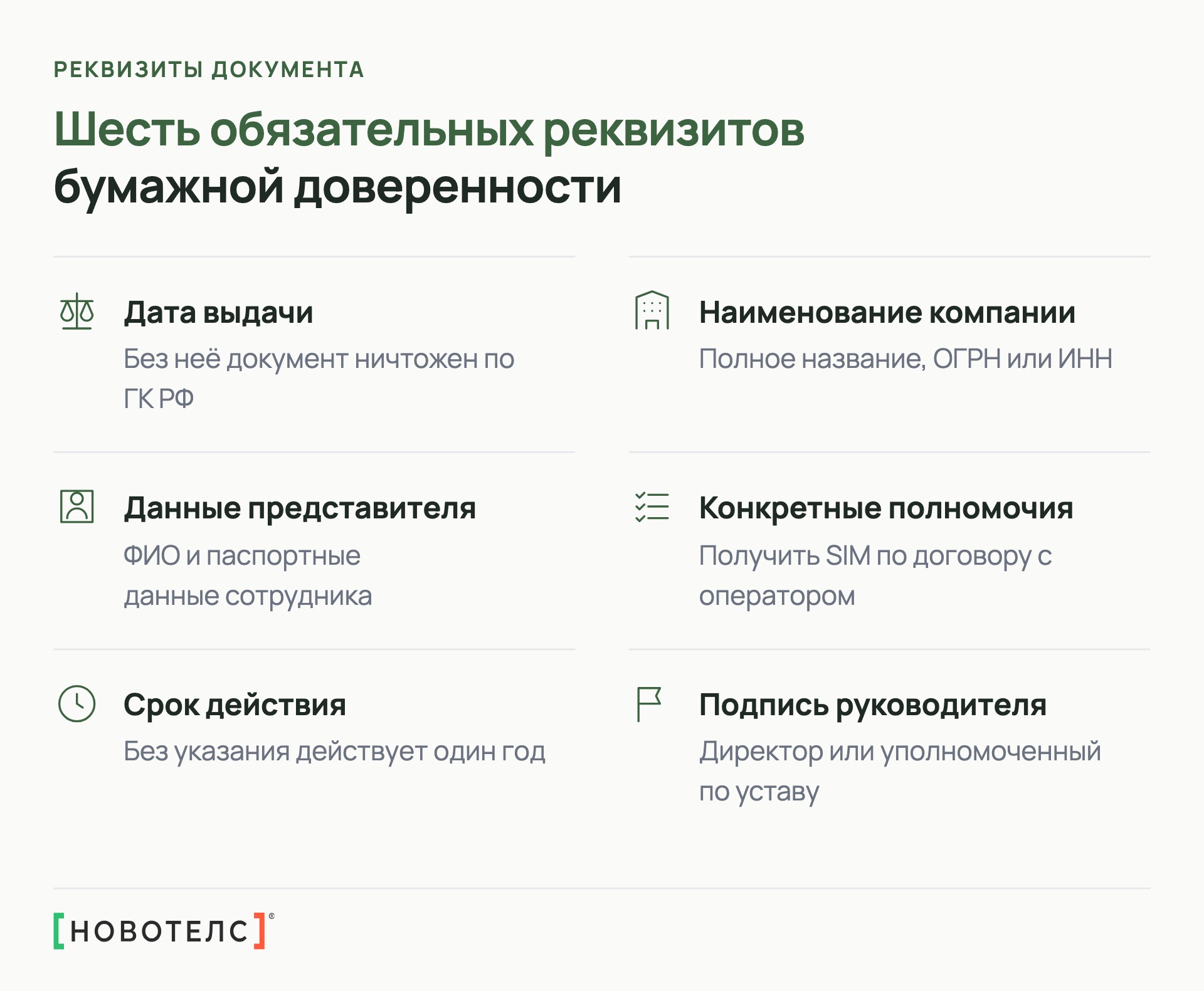Viewport: 1204px width, 991px height.
Task: Select the heading Срок действия
Action: pyautogui.click(x=235, y=705)
